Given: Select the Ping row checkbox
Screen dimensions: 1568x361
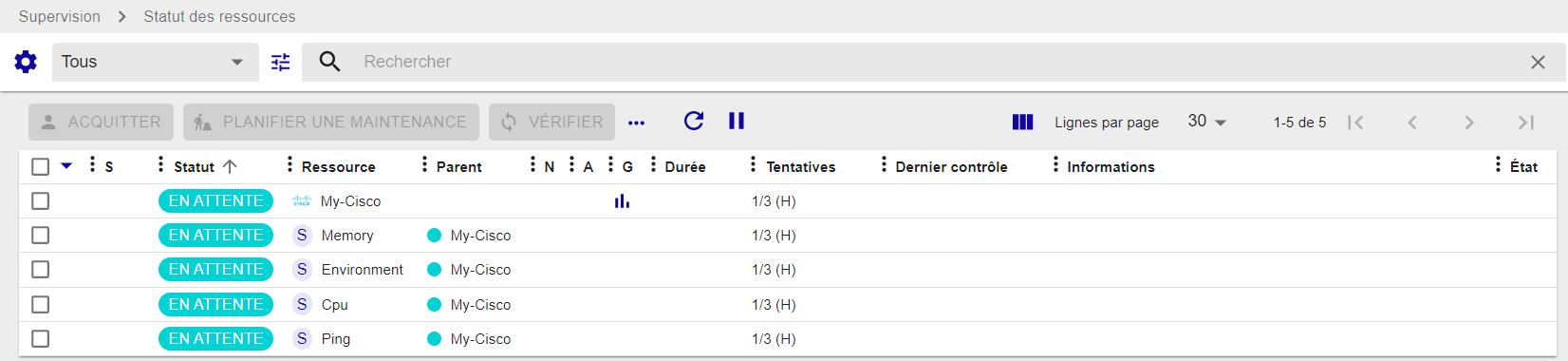Looking at the screenshot, I should (x=40, y=339).
